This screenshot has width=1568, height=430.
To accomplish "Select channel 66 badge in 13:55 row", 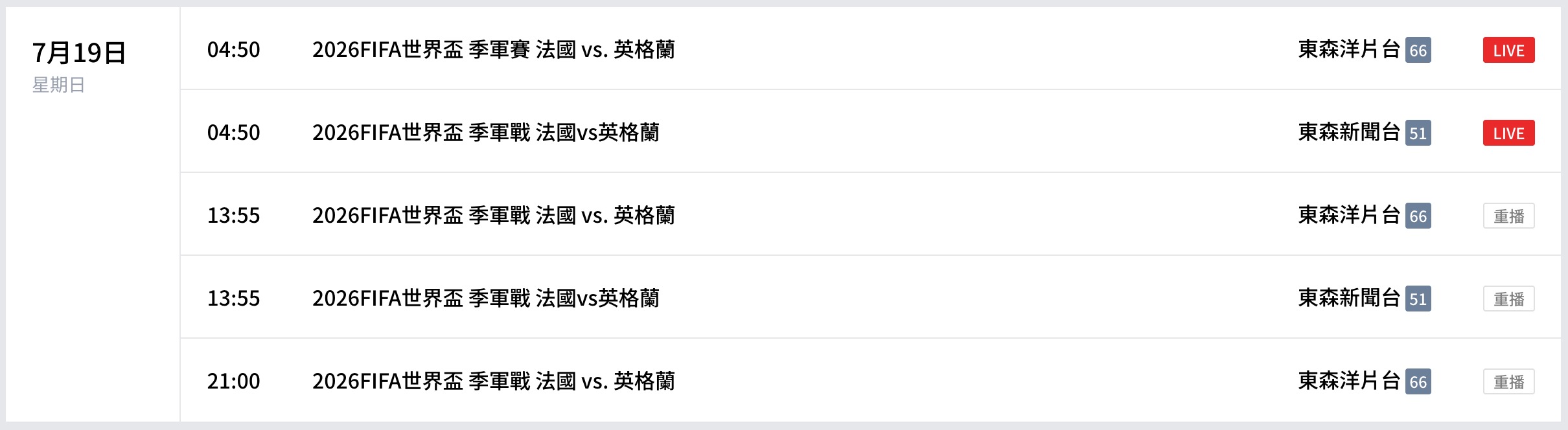I will coord(1418,216).
